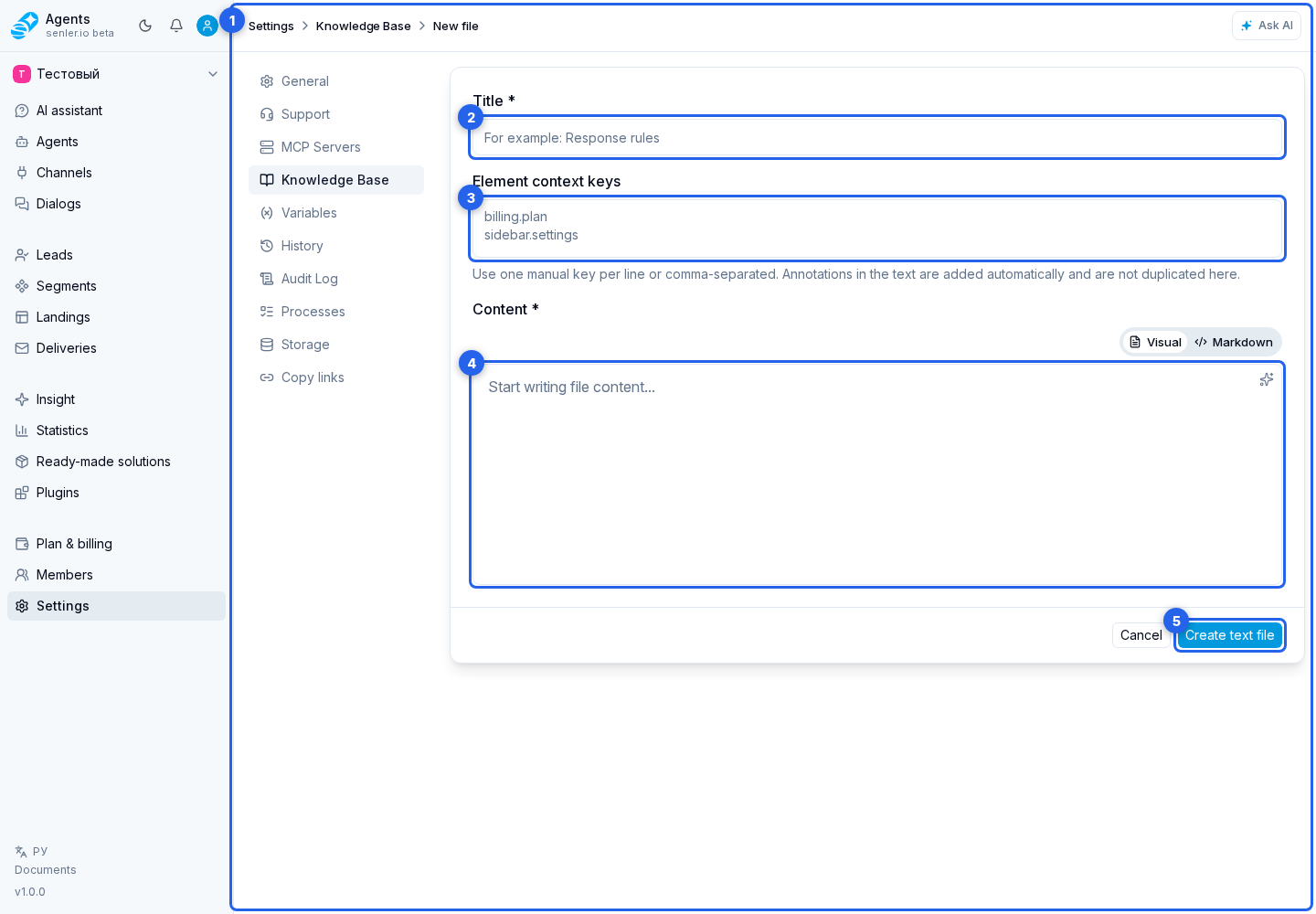
Task: Expand the Тестовый workspace dropdown
Action: pyautogui.click(x=116, y=74)
